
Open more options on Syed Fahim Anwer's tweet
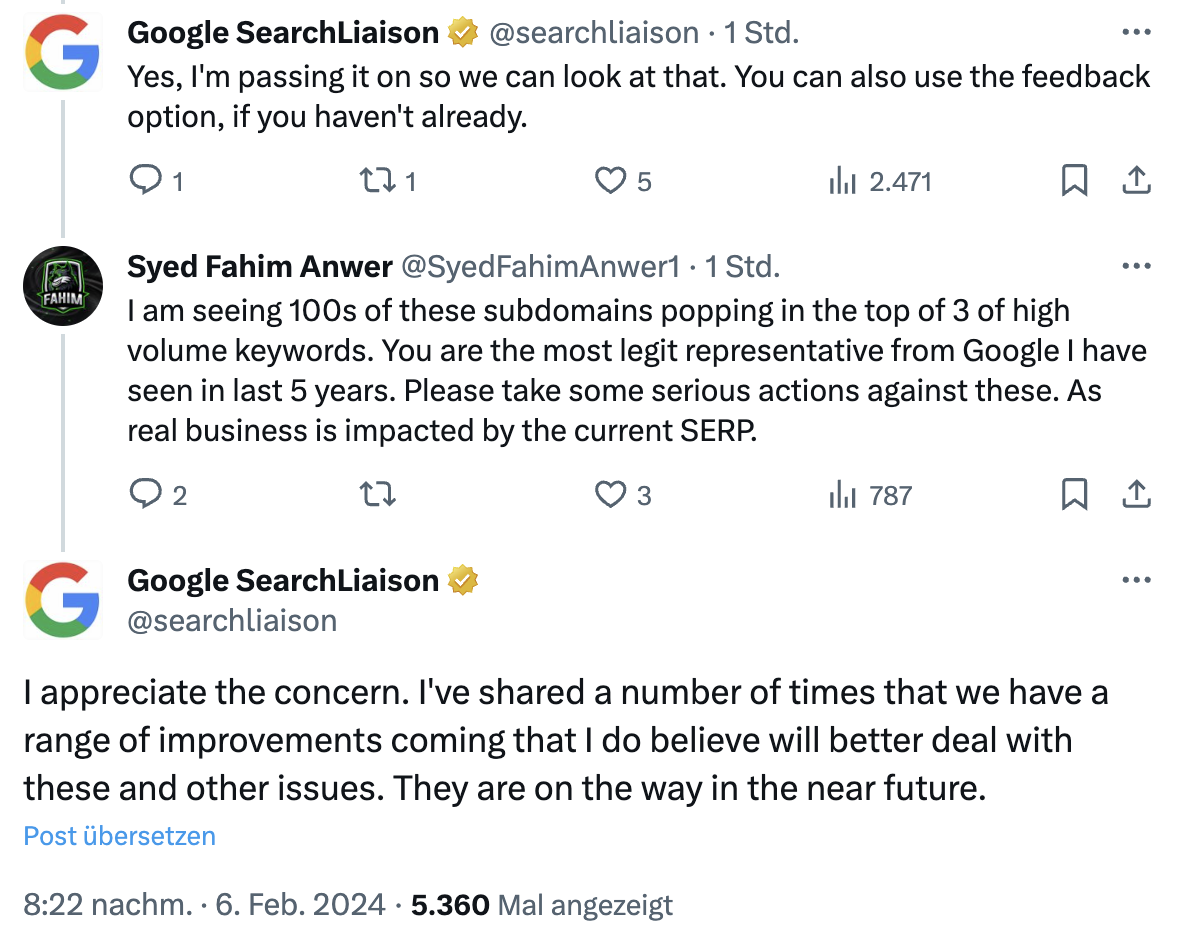point(1136,265)
